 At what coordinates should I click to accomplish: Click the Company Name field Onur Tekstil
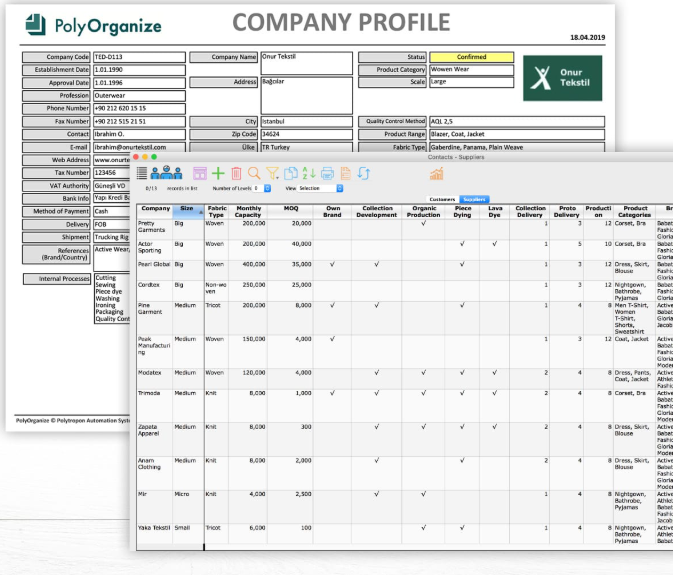click(306, 63)
